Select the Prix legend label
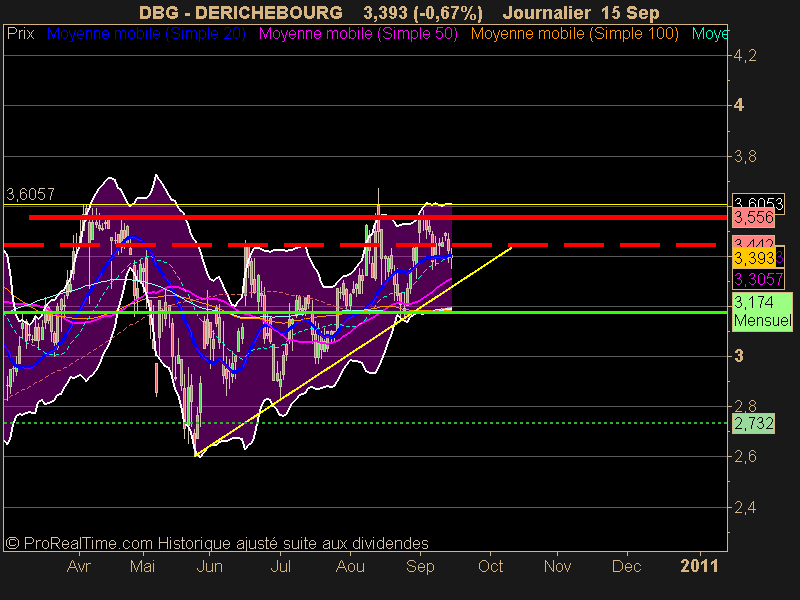The image size is (800, 600). pyautogui.click(x=20, y=34)
